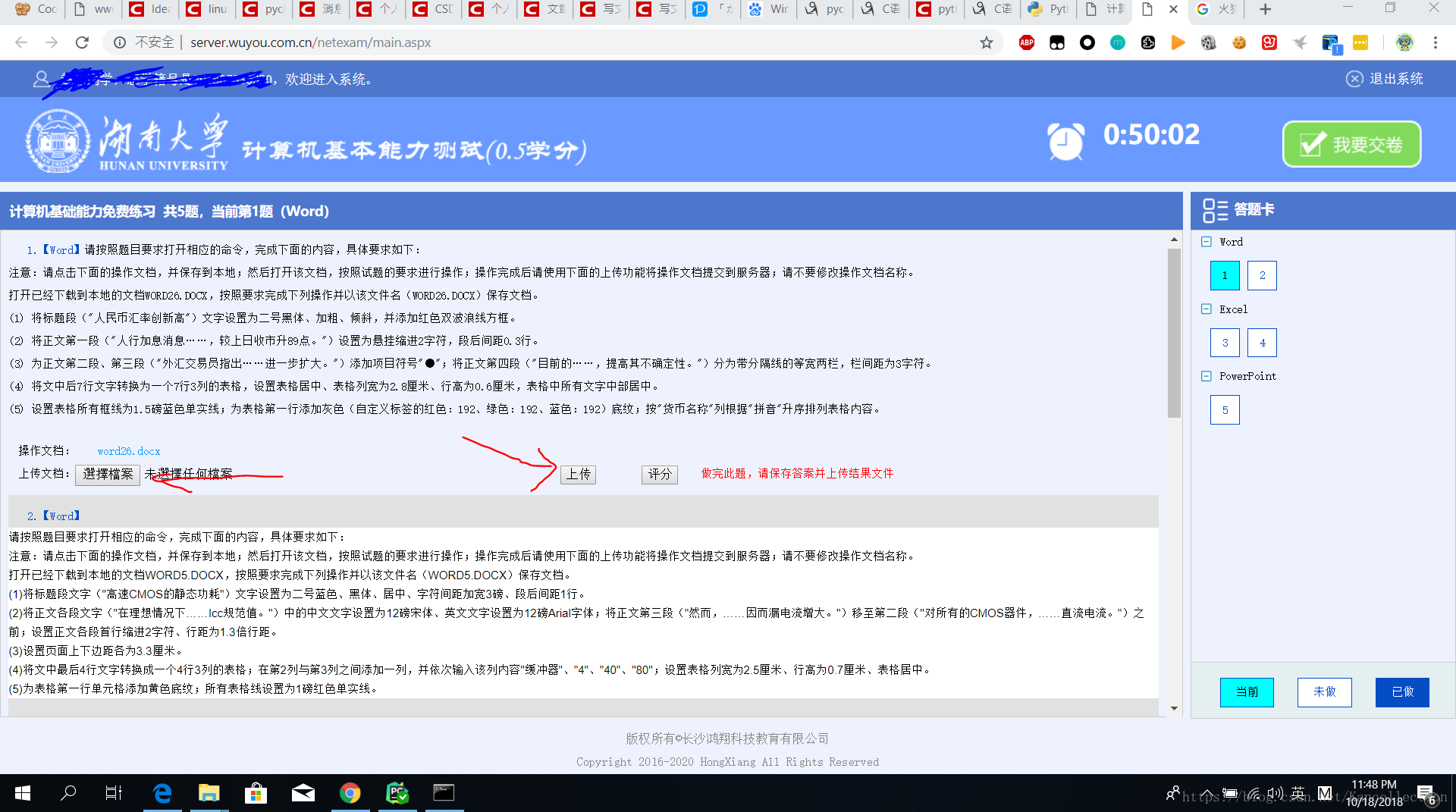Click the question panel scrollbar thumb
The width and height of the screenshot is (1456, 812).
click(1174, 334)
